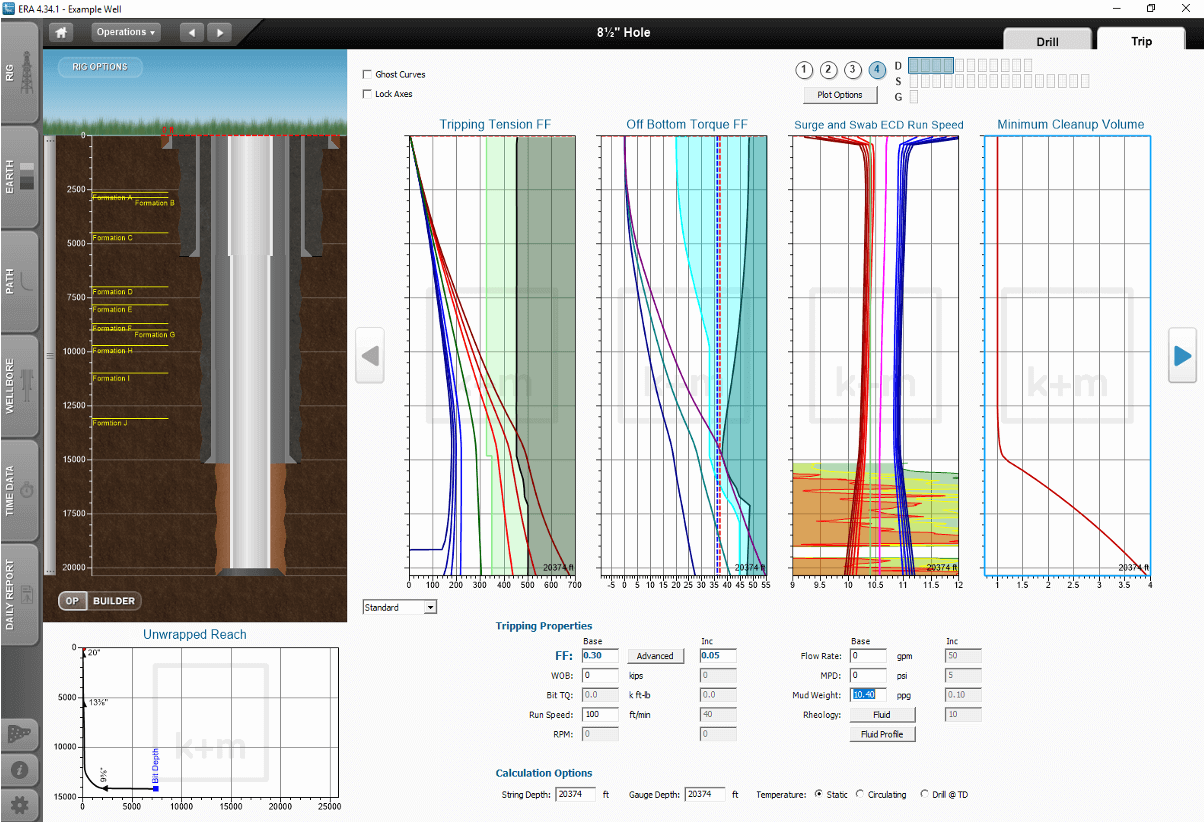Click the Minimum Cleanup Volume plot title
This screenshot has height=822, width=1204.
[x=1071, y=125]
